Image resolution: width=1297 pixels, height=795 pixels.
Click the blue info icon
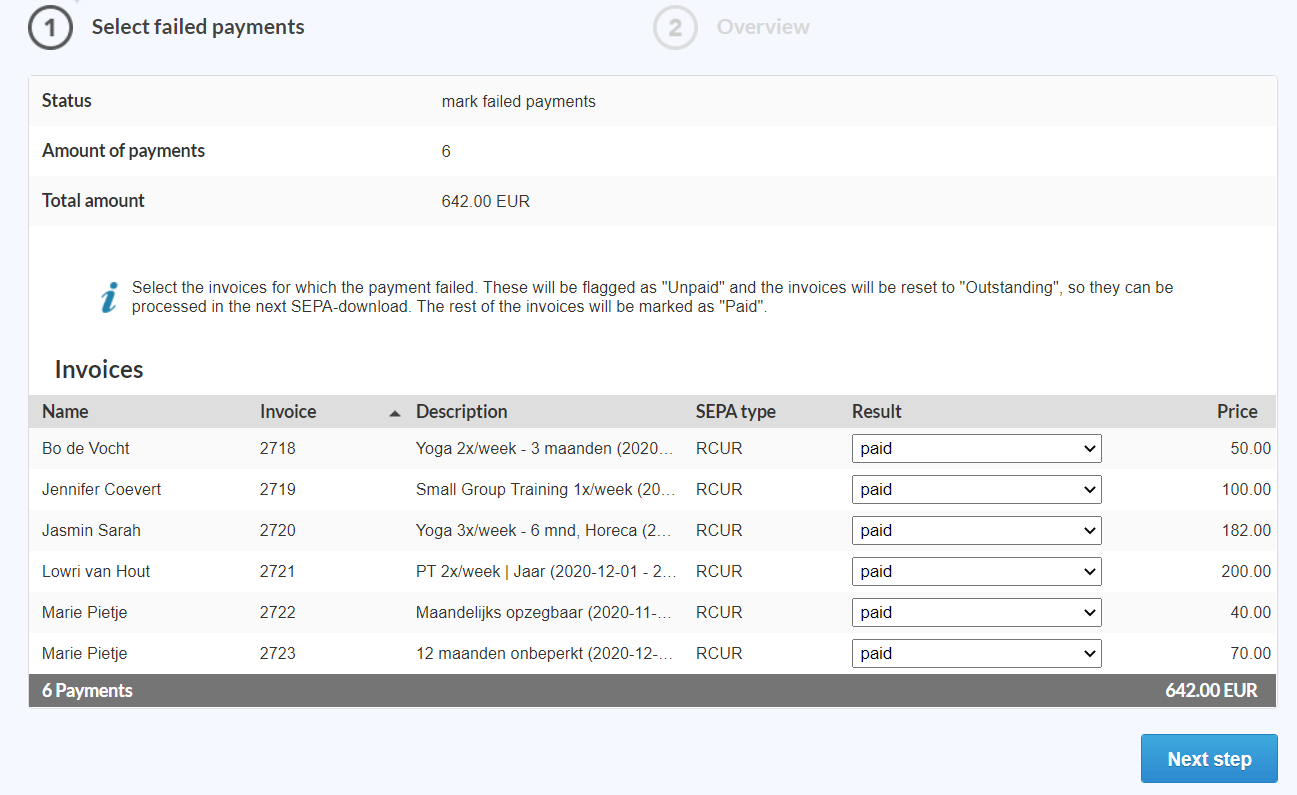coord(109,297)
